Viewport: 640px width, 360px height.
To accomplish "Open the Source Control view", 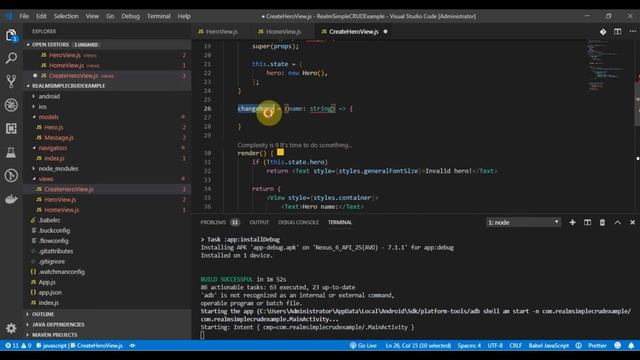I will point(11,82).
